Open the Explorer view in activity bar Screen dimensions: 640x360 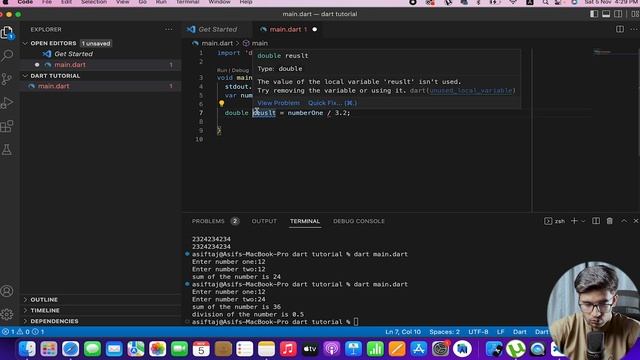click(7, 33)
